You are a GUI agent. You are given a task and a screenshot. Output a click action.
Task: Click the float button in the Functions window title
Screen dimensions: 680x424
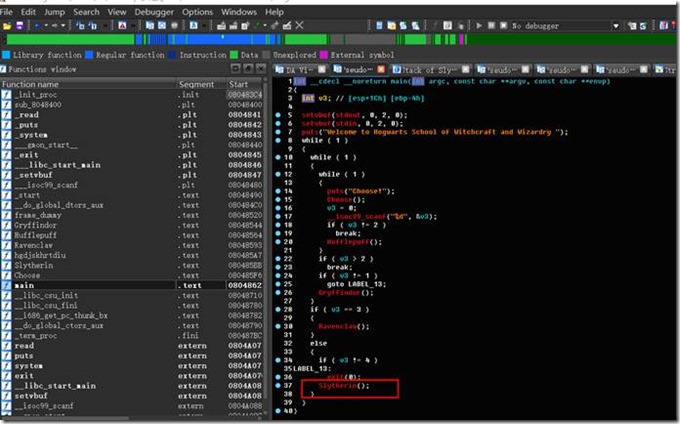coord(248,68)
